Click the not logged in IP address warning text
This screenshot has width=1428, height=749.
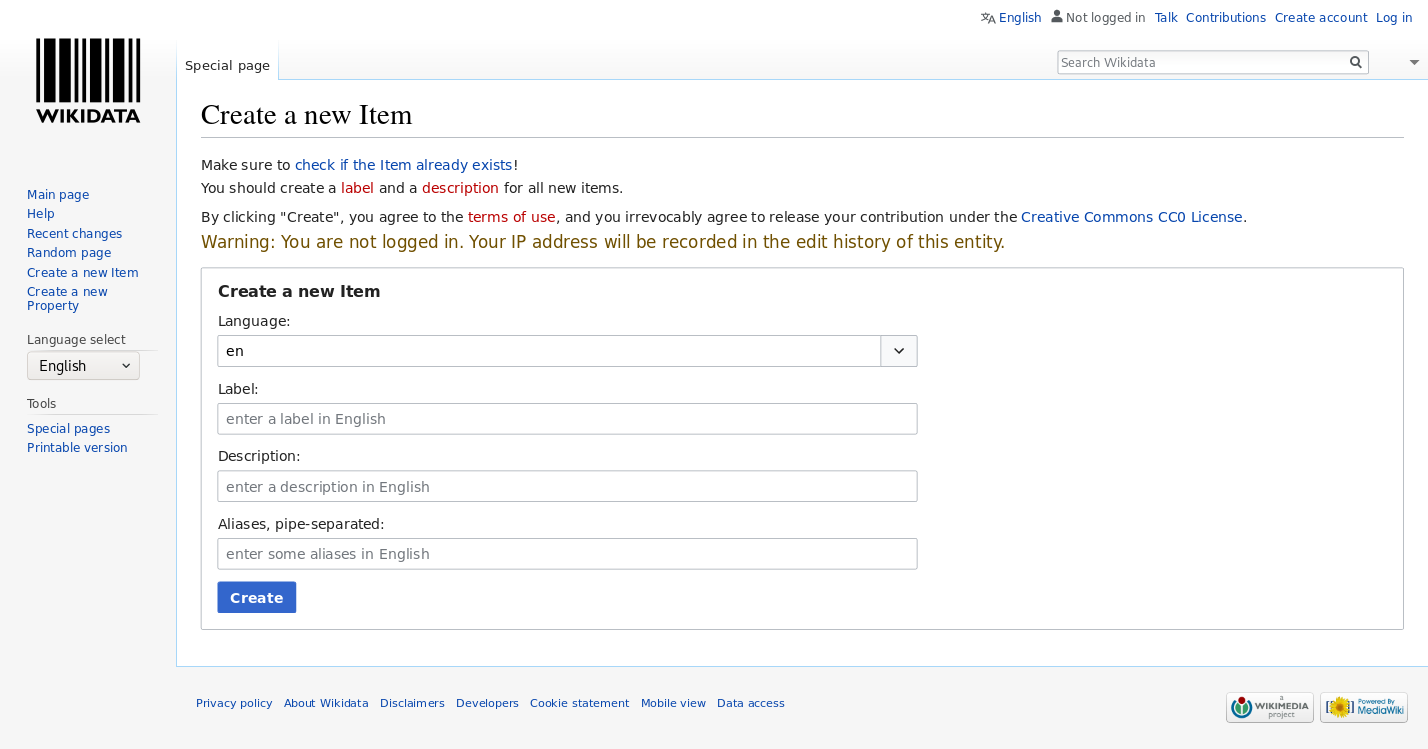point(603,242)
